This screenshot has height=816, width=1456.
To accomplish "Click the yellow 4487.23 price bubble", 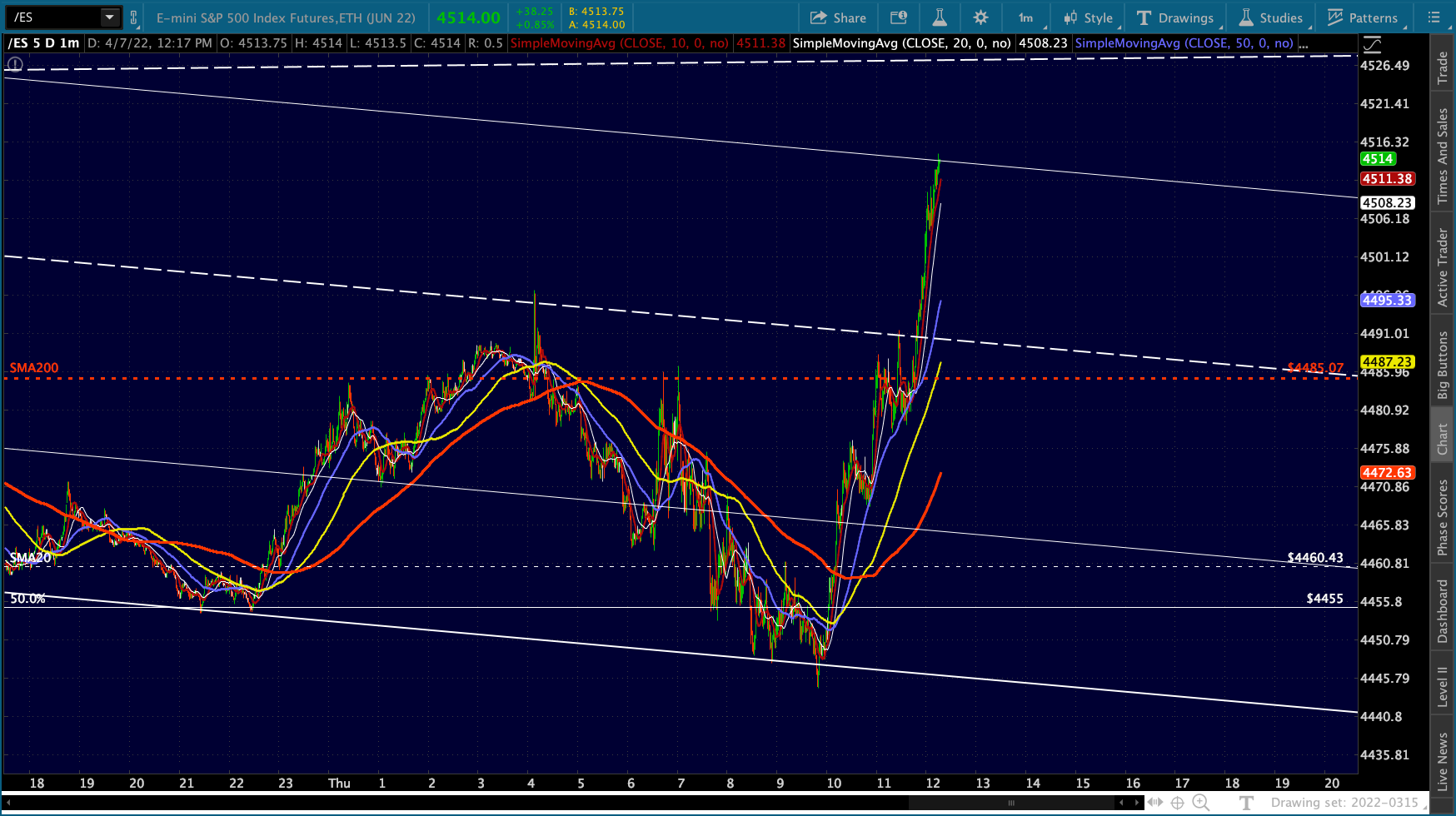I will coord(1387,362).
